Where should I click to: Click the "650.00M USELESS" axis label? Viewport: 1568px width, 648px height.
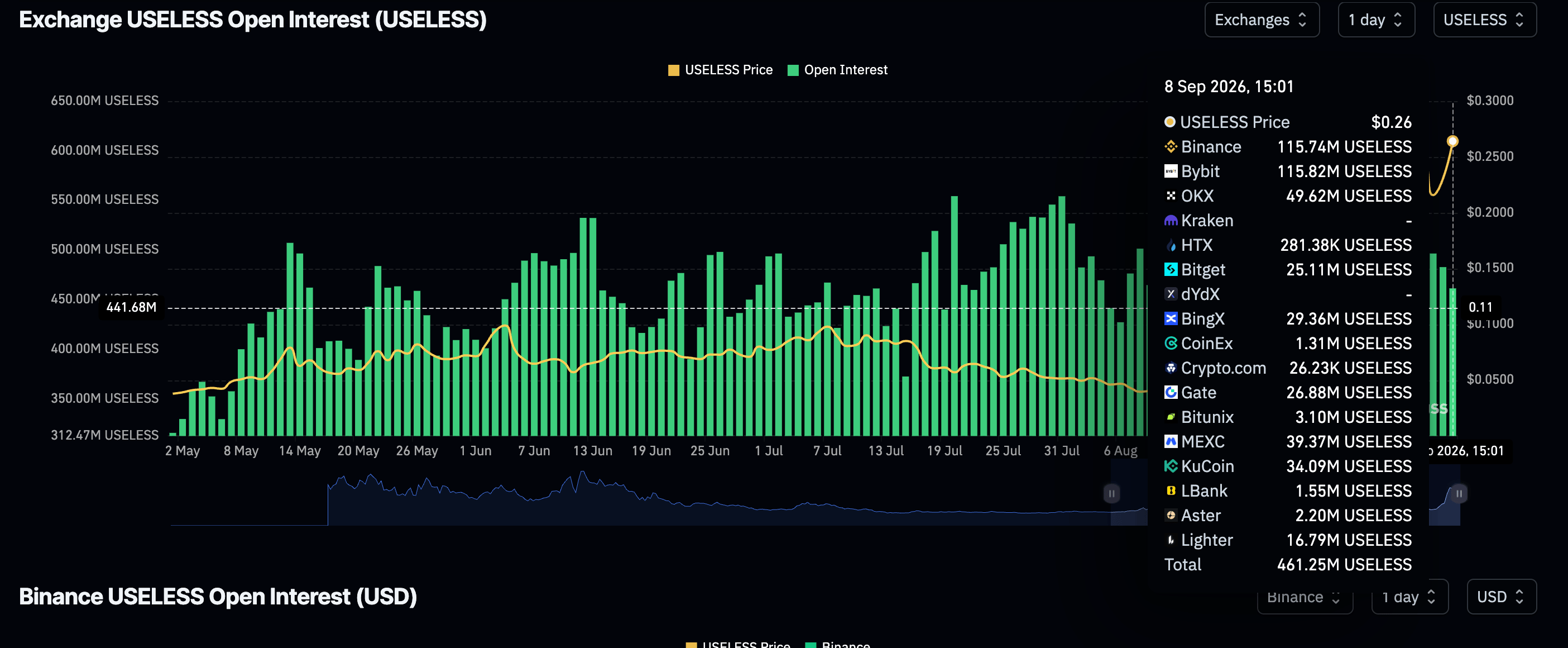pos(105,101)
